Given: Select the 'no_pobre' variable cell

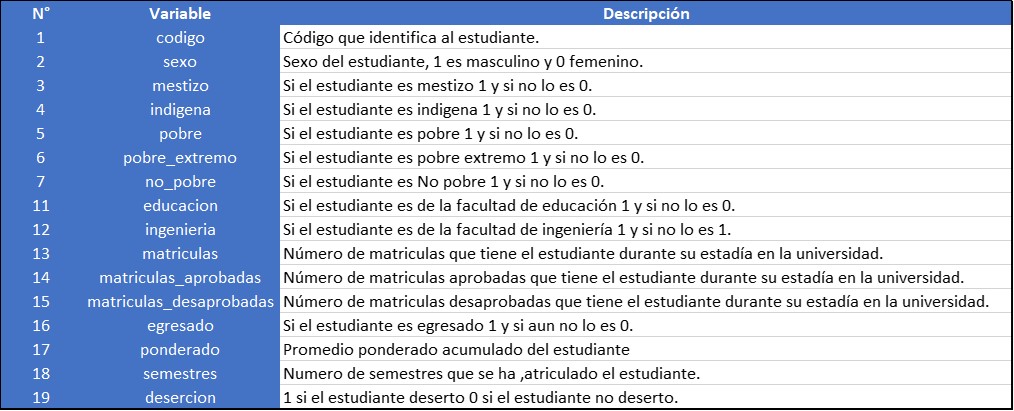Looking at the screenshot, I should click(180, 182).
